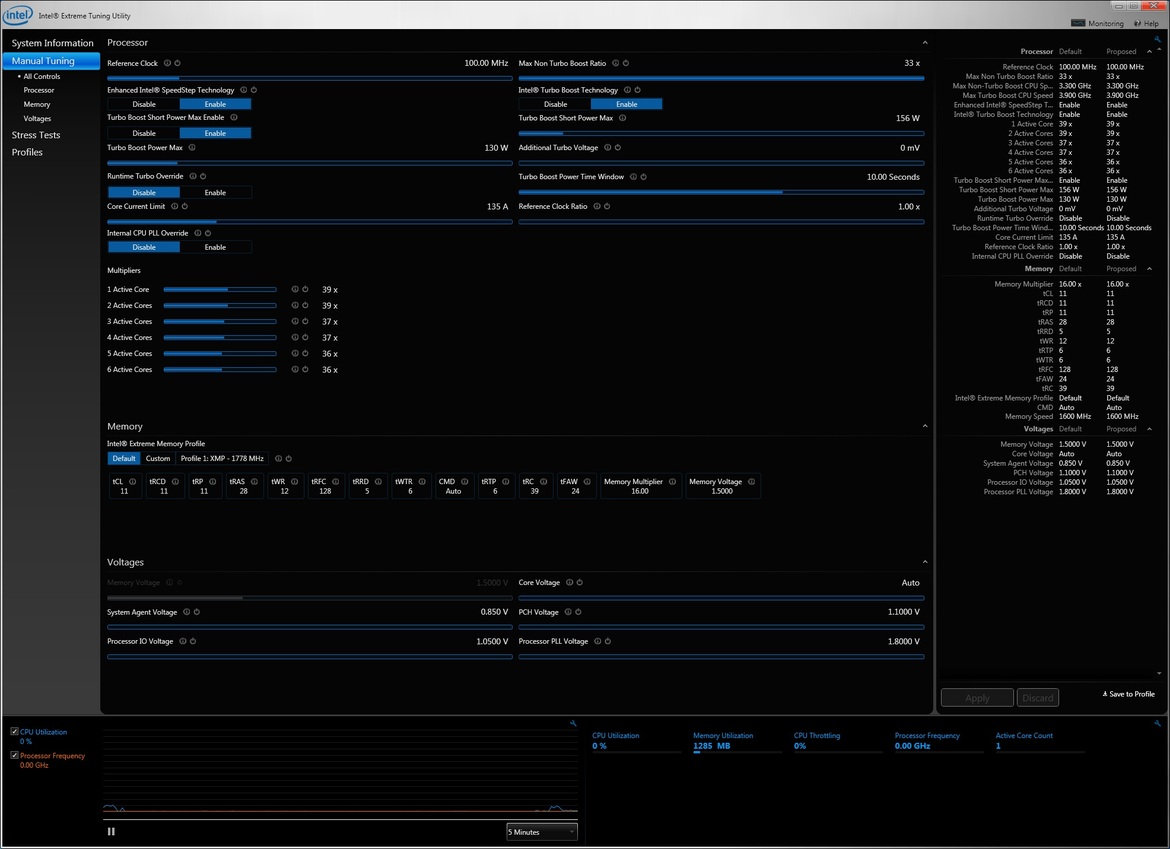Click reset icon next to Processor PLL Voltage
The height and width of the screenshot is (849, 1170).
tap(608, 642)
